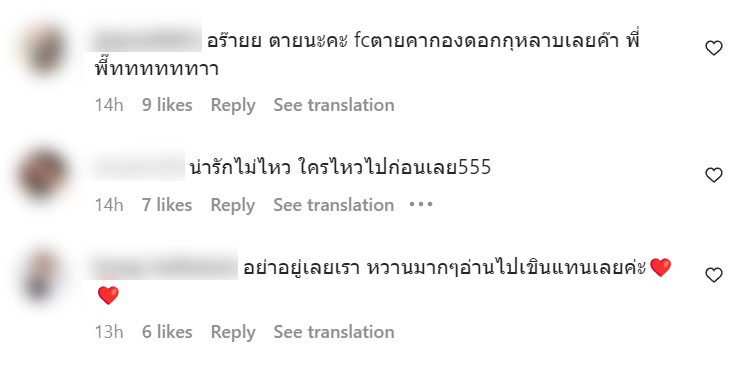Viewport: 739px width, 365px height.
Task: Open the three-dot options on second comment
Action: tap(420, 205)
